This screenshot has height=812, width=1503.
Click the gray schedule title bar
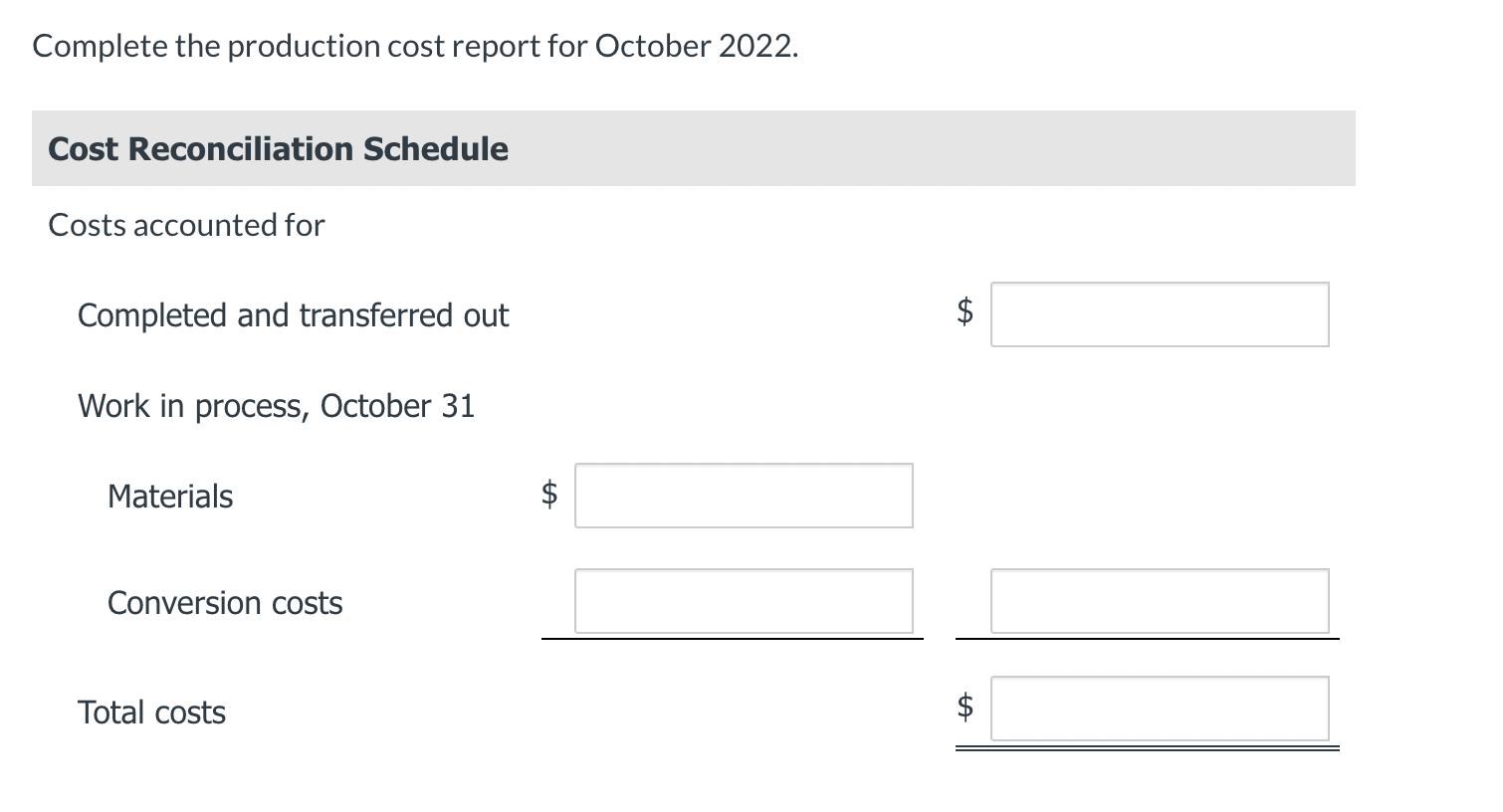coord(697,148)
